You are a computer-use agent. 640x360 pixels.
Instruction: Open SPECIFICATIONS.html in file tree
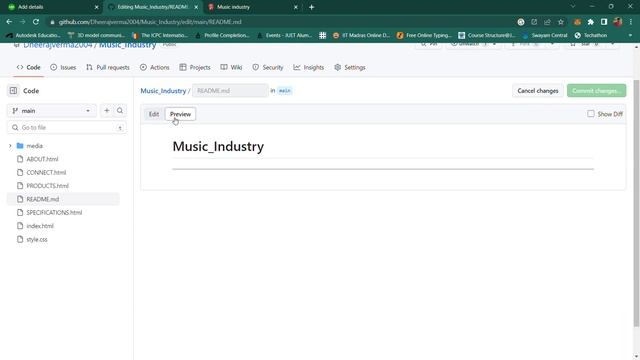tap(54, 213)
